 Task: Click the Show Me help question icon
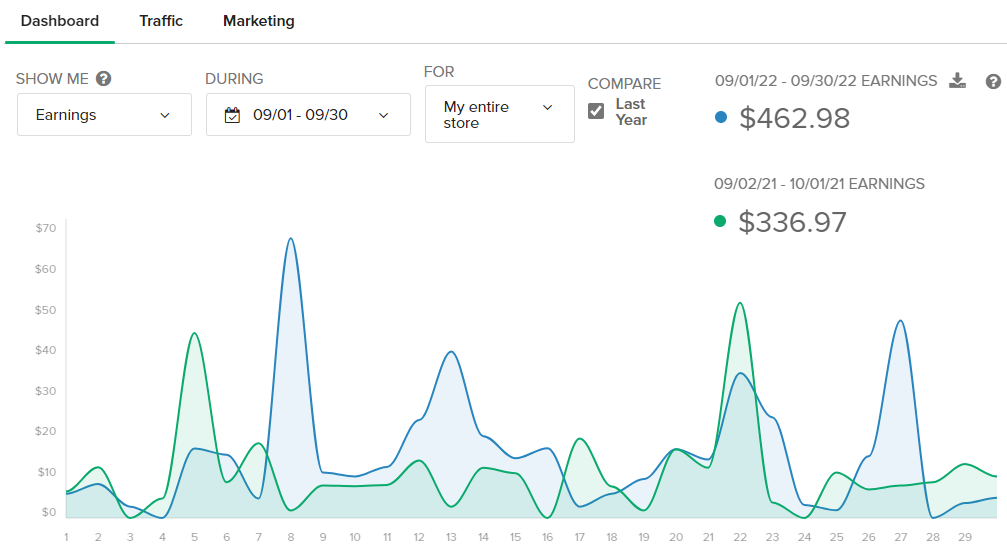tap(104, 79)
